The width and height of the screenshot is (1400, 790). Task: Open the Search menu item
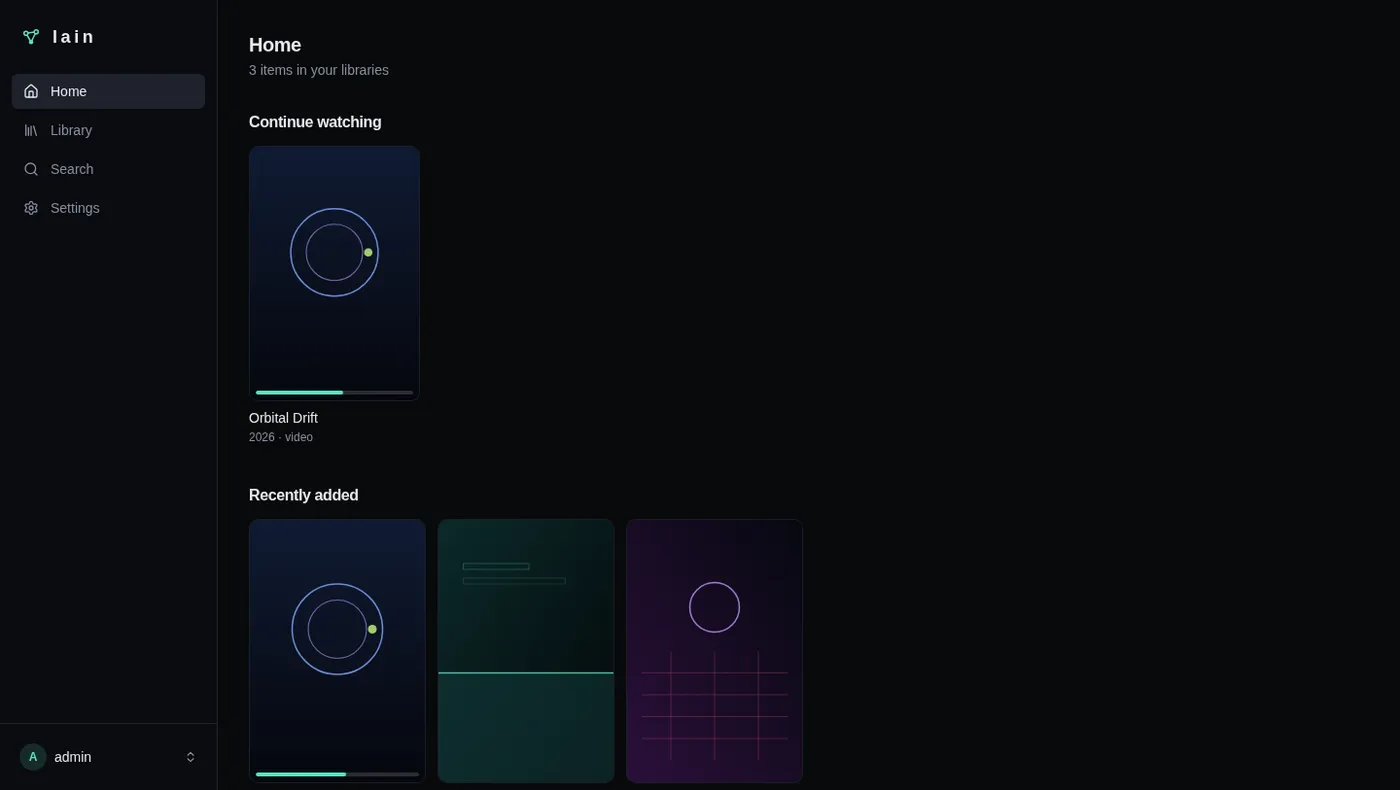click(108, 169)
